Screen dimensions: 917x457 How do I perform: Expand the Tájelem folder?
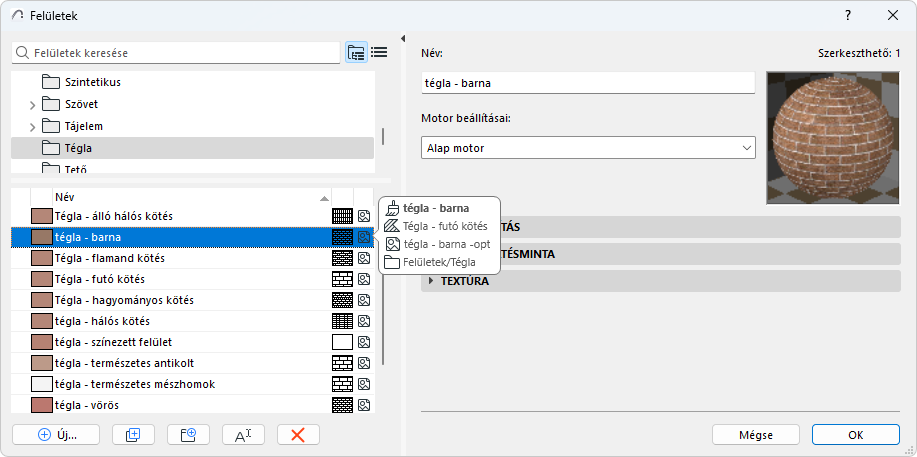coord(32,126)
